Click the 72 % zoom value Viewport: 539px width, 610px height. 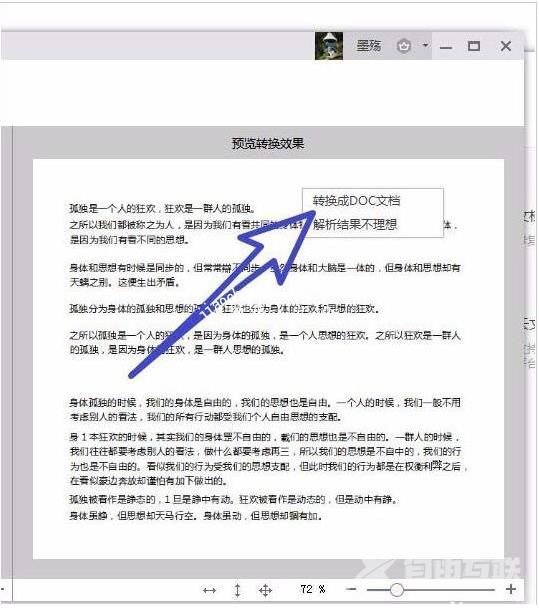click(x=313, y=589)
